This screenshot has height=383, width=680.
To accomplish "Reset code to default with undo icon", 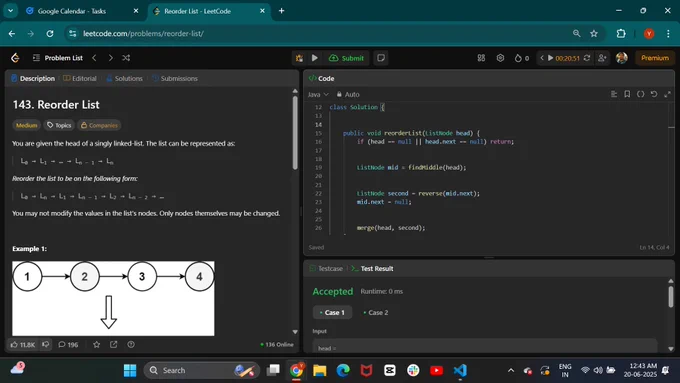I will click(654, 94).
